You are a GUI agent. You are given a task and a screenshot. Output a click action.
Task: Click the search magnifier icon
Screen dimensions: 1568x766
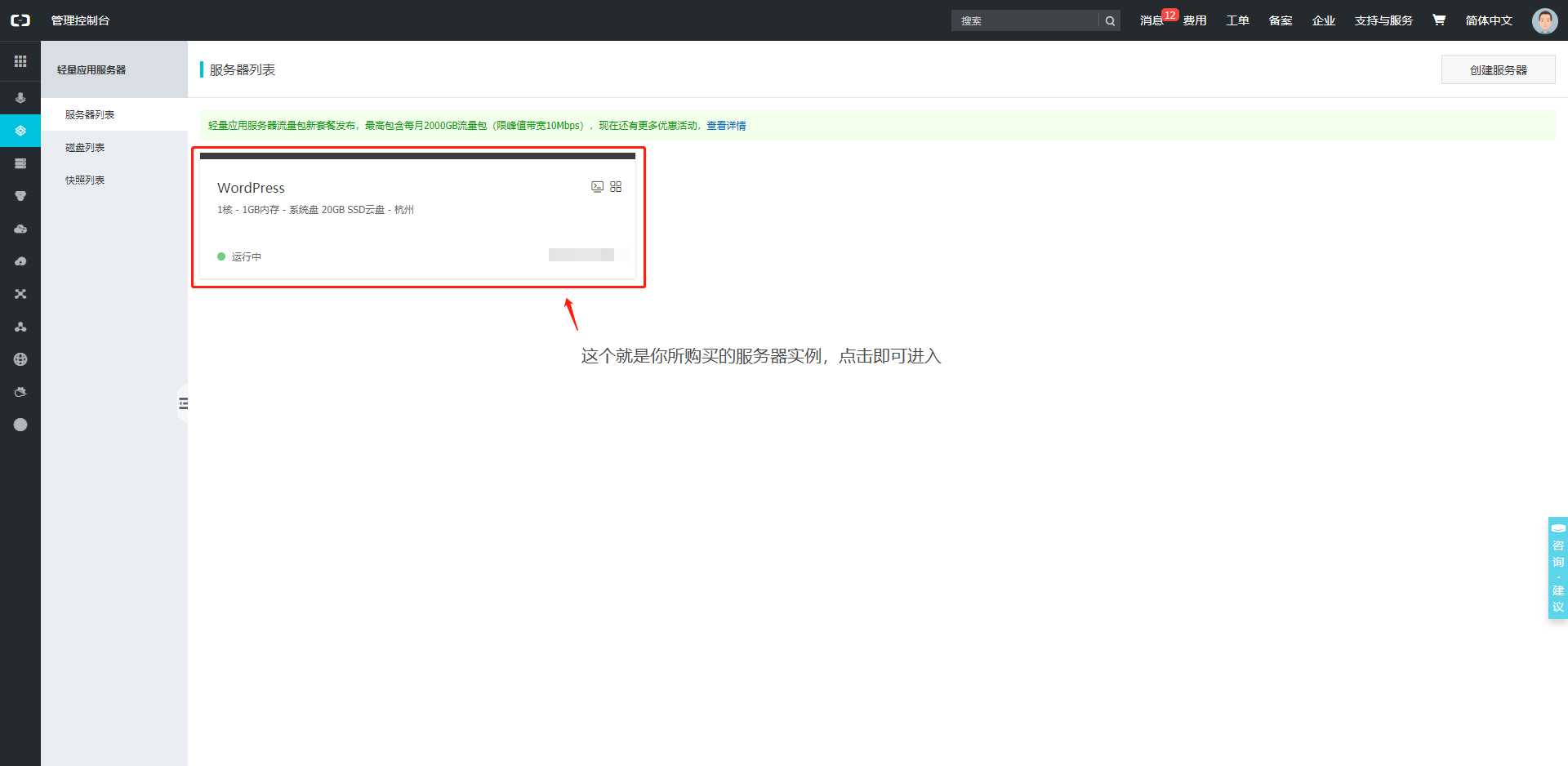pyautogui.click(x=1110, y=21)
